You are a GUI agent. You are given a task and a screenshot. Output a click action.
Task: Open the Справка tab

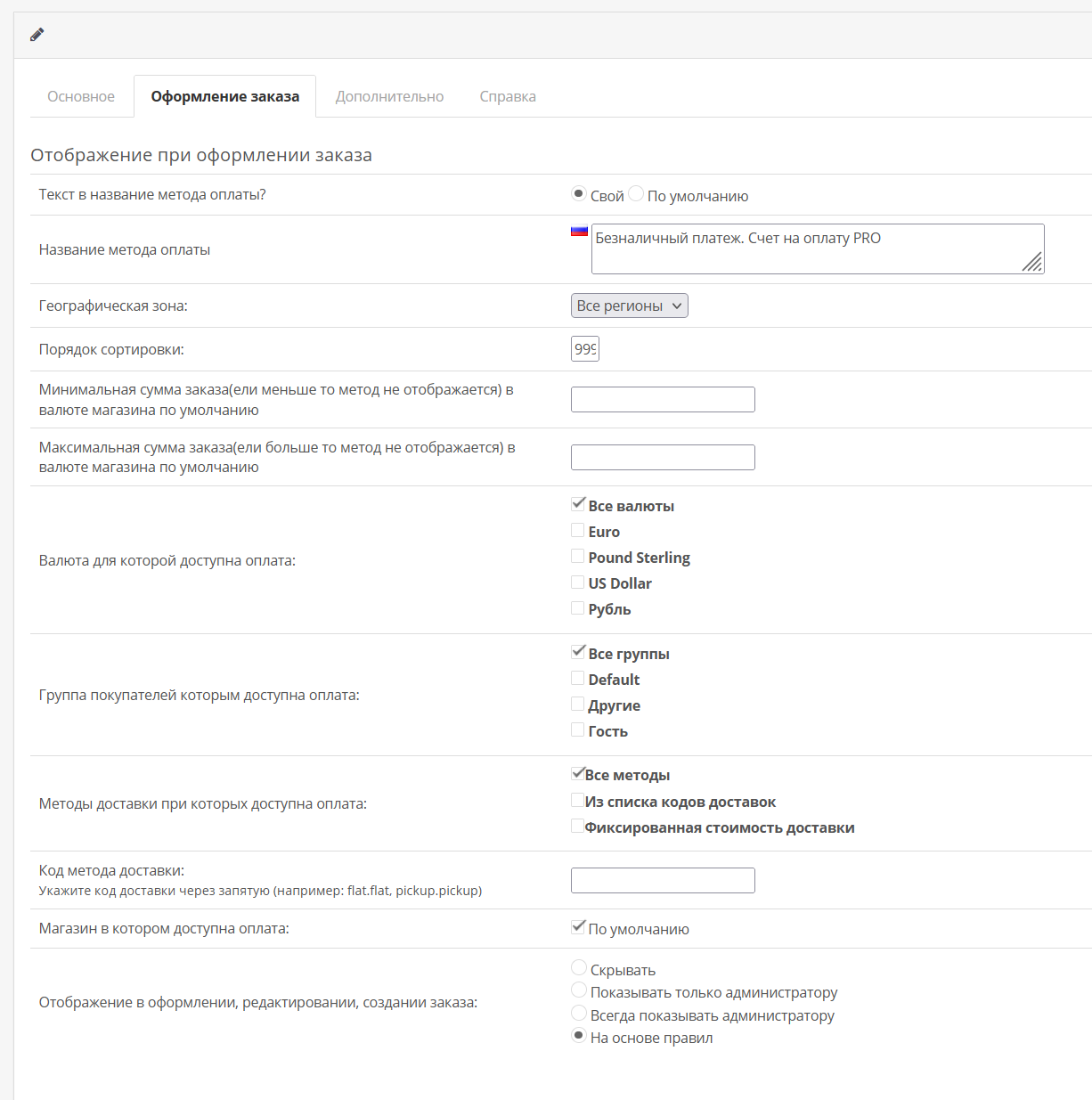click(x=508, y=96)
